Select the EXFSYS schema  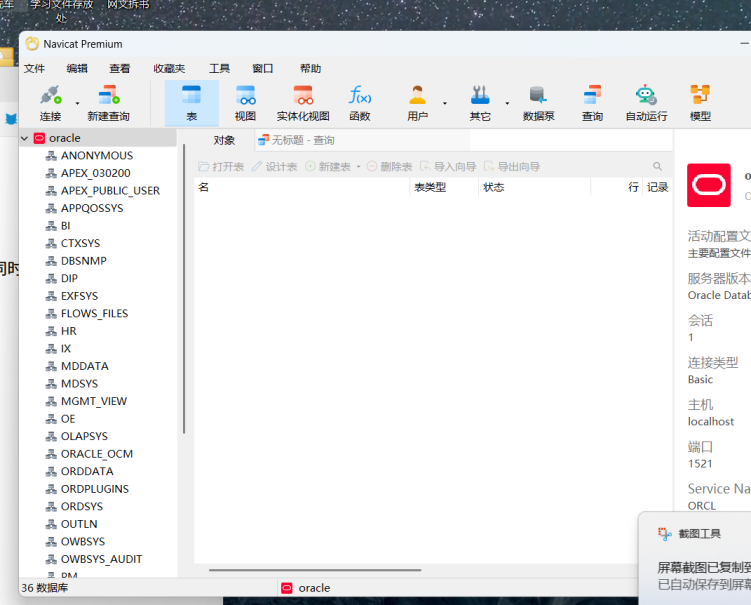pyautogui.click(x=80, y=296)
